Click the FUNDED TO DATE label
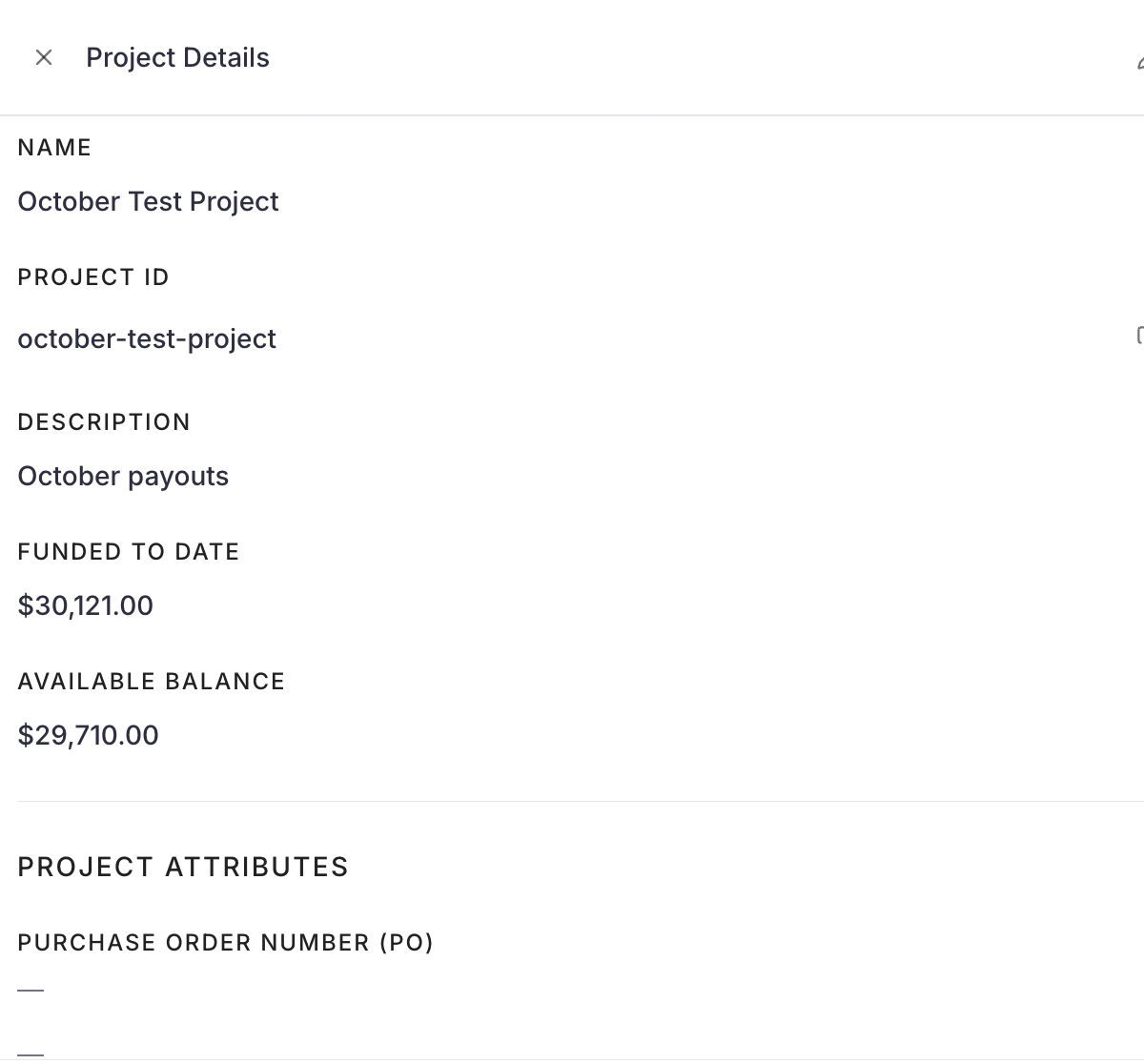Viewport: 1144px width, 1064px height. pyautogui.click(x=128, y=552)
